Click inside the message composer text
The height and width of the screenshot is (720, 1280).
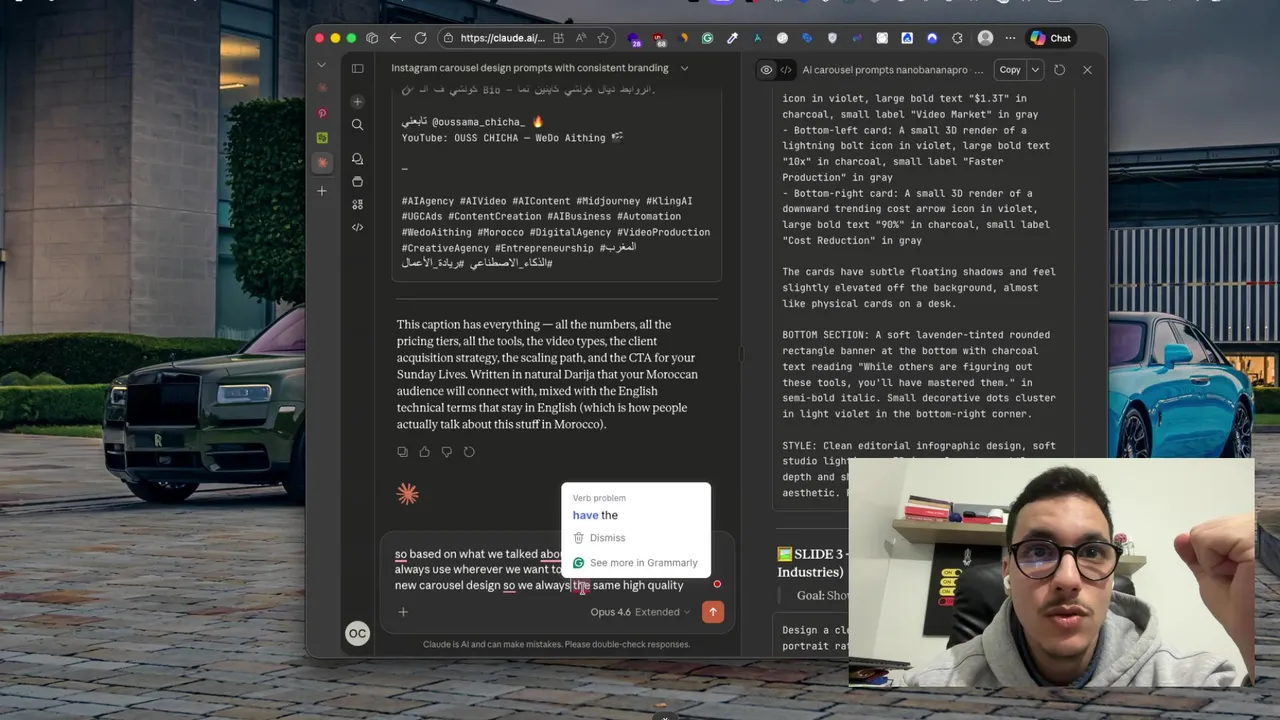click(539, 569)
